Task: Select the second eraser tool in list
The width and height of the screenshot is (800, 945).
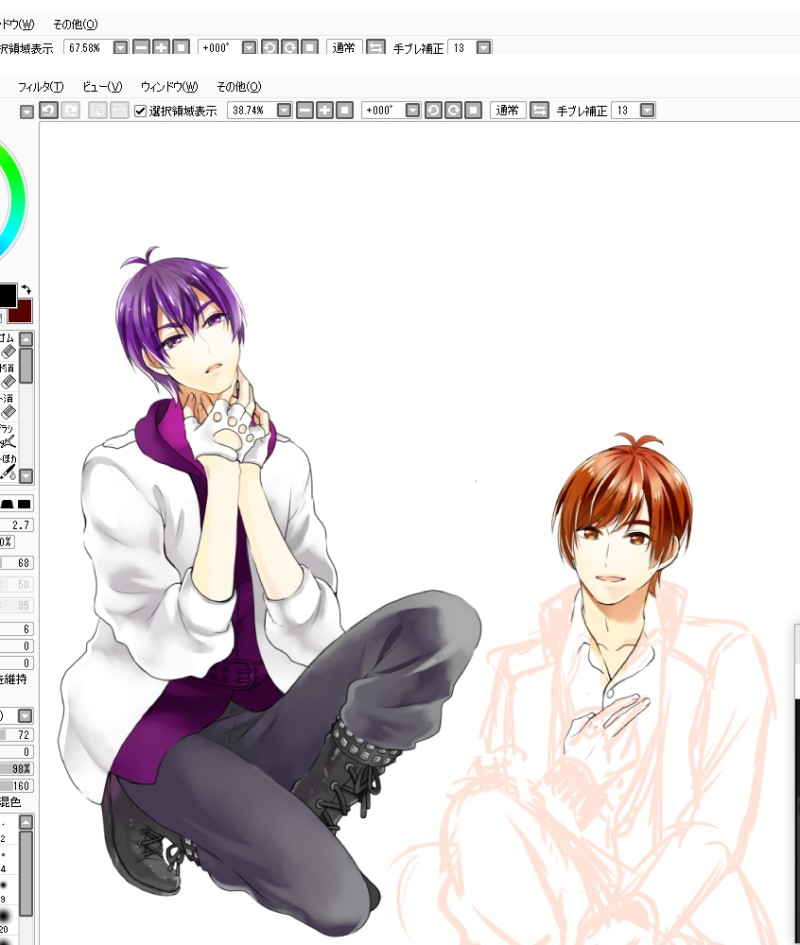Action: pyautogui.click(x=8, y=375)
